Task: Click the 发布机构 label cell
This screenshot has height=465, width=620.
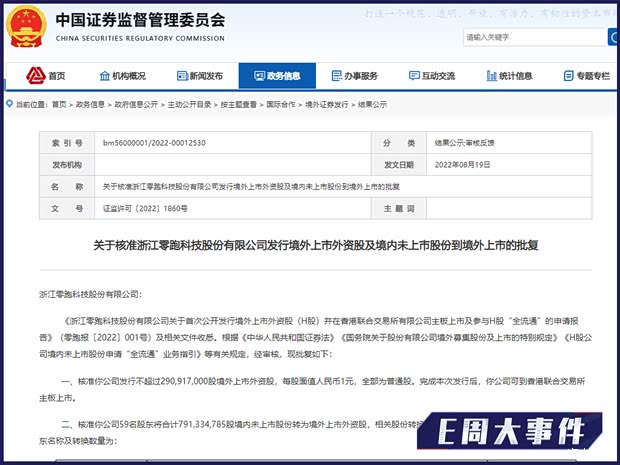Action: (x=67, y=165)
